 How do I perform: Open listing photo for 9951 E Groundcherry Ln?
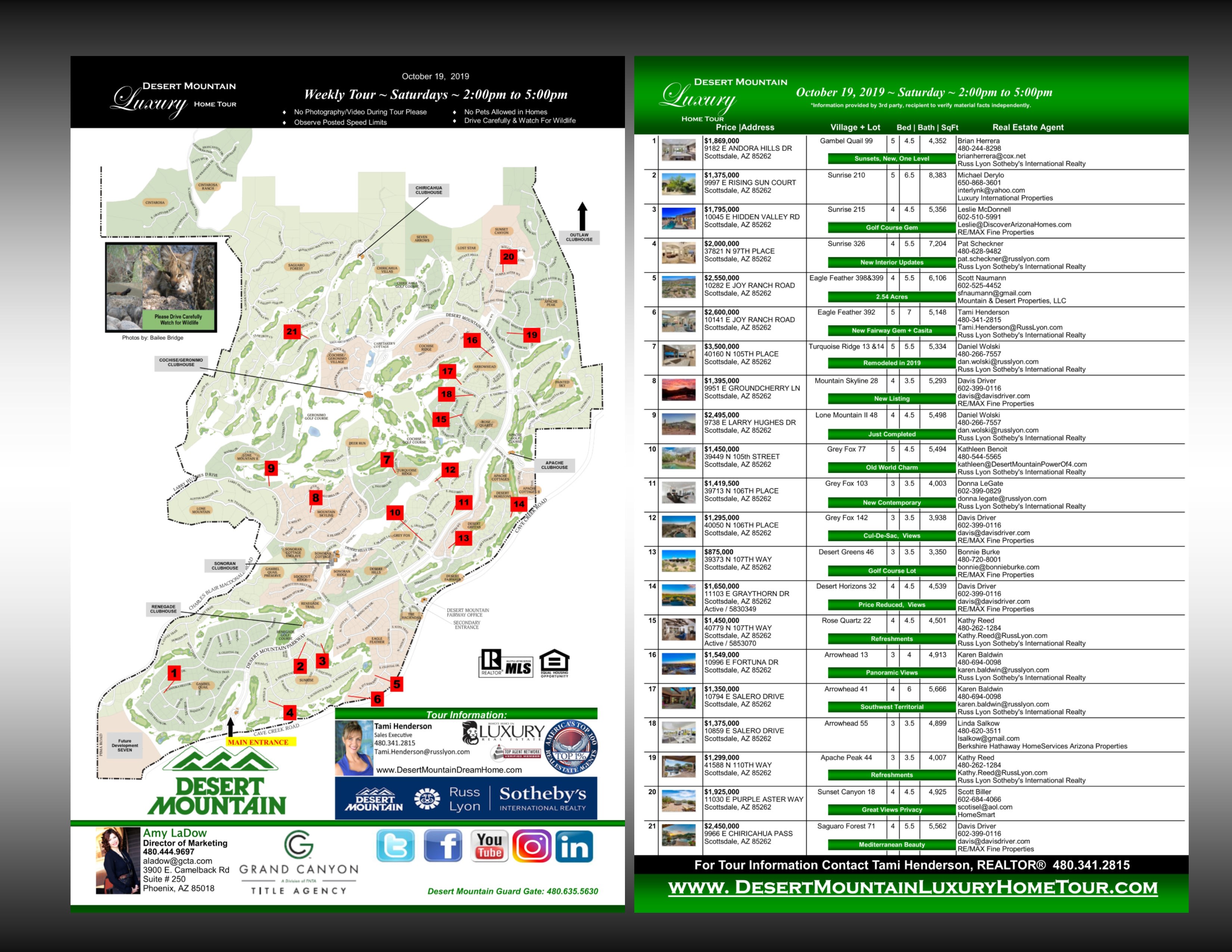(x=679, y=390)
